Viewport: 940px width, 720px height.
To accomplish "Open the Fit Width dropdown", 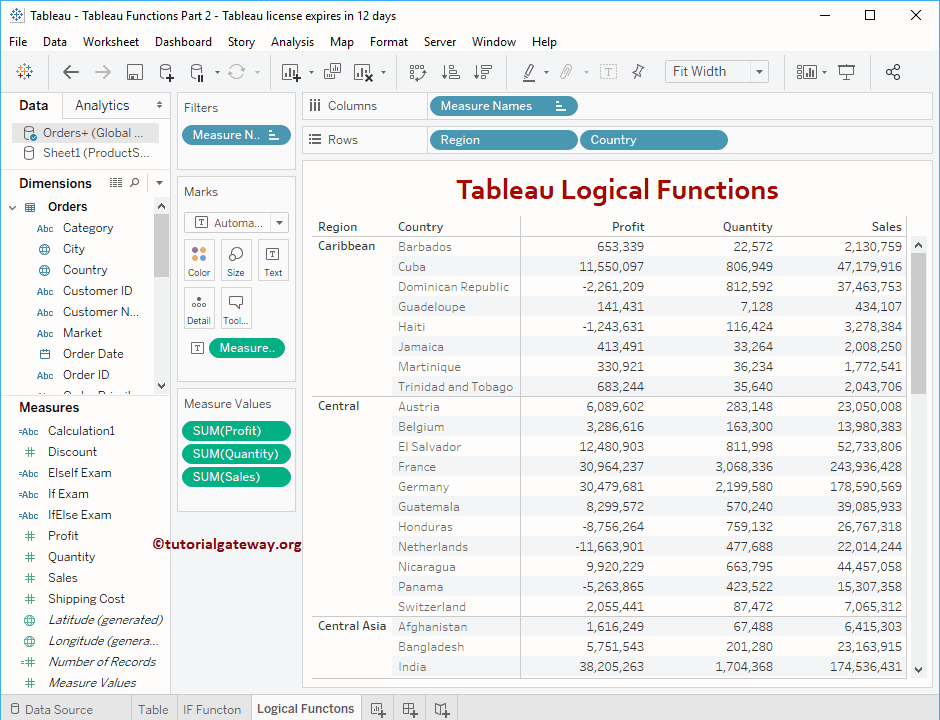I will [x=758, y=72].
